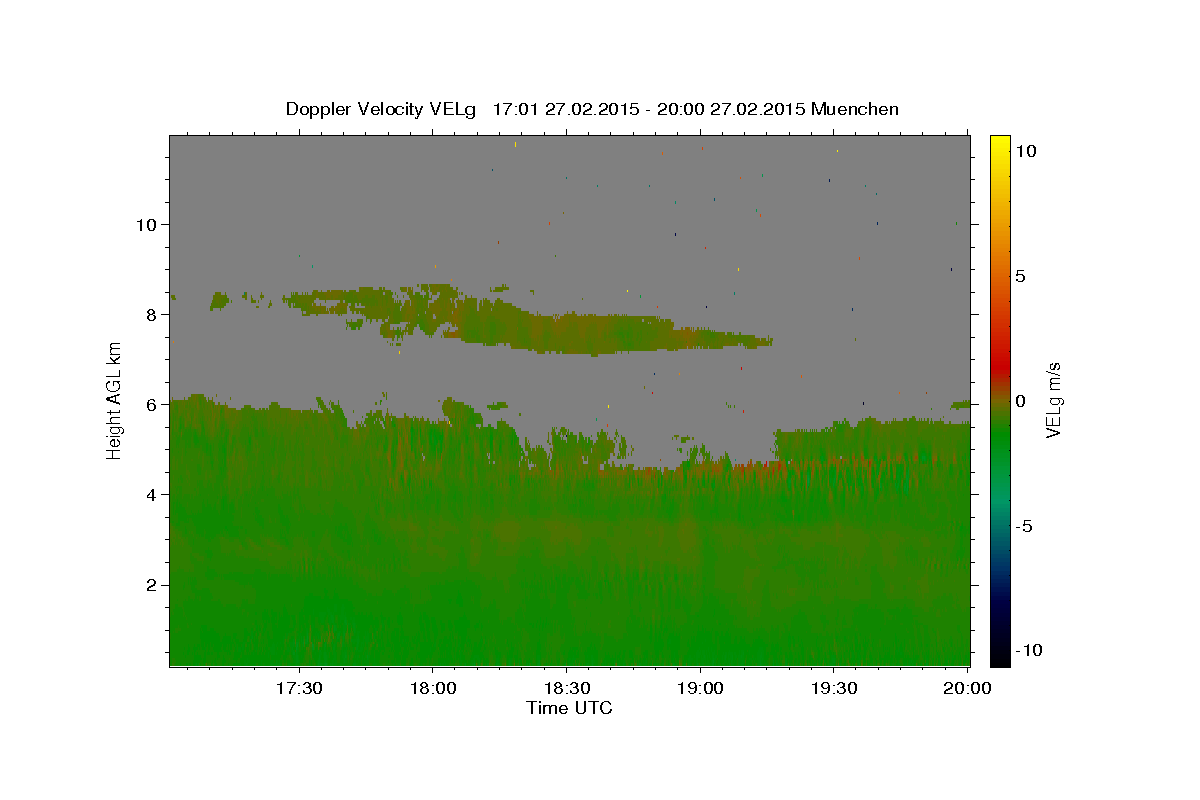1200x800 pixels.
Task: Click the colorbar value -10 label
Action: pyautogui.click(x=1028, y=650)
